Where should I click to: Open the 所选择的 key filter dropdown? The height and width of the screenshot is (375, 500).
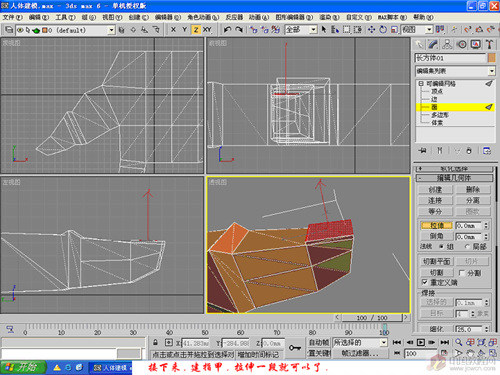click(x=383, y=342)
